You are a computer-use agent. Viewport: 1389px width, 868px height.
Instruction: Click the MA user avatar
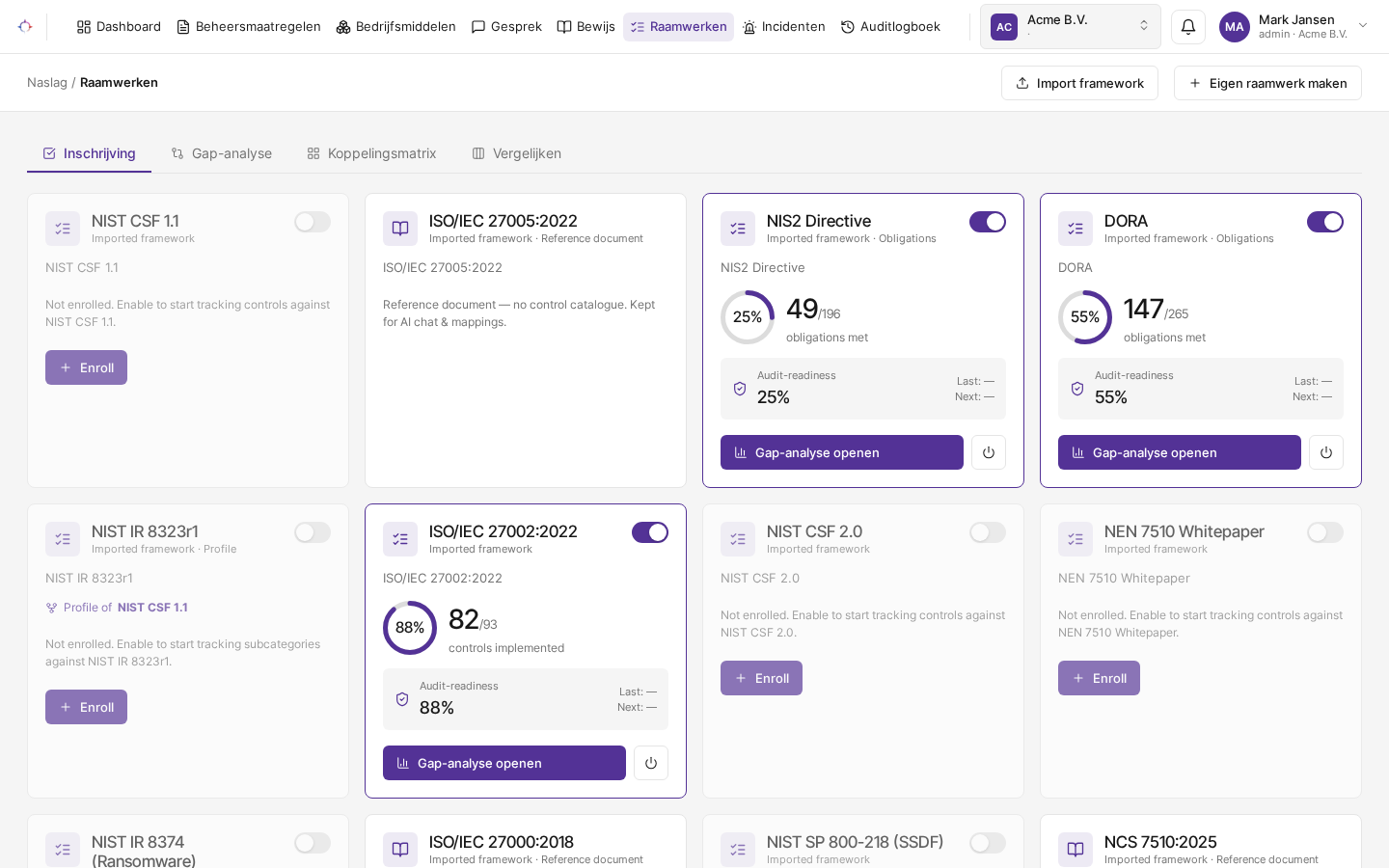click(x=1235, y=27)
